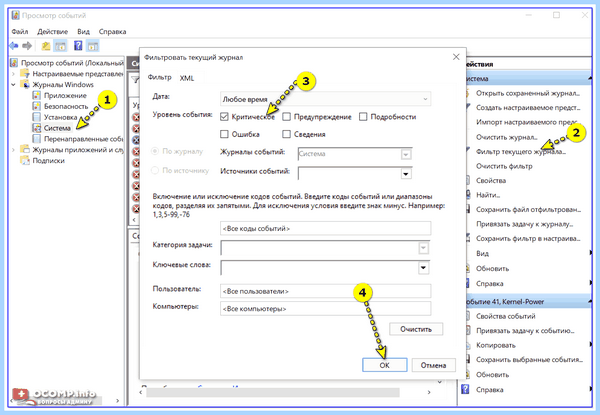Open the Файл menu
The image size is (600, 415).
click(20, 31)
